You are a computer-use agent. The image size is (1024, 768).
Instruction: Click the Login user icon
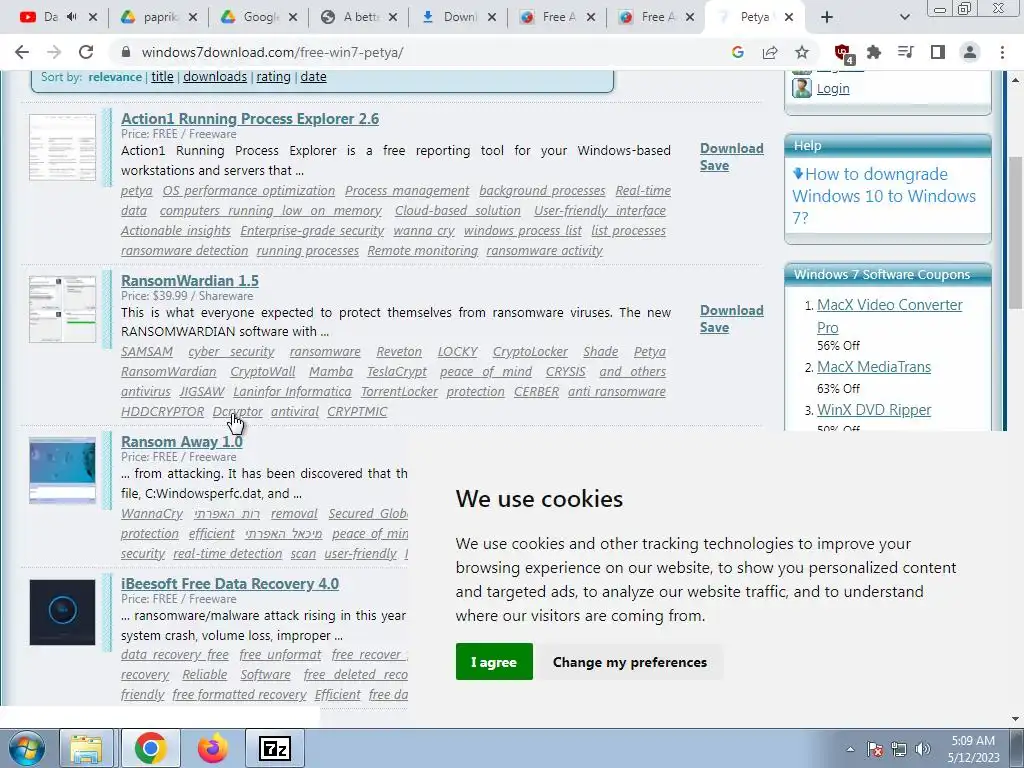802,88
